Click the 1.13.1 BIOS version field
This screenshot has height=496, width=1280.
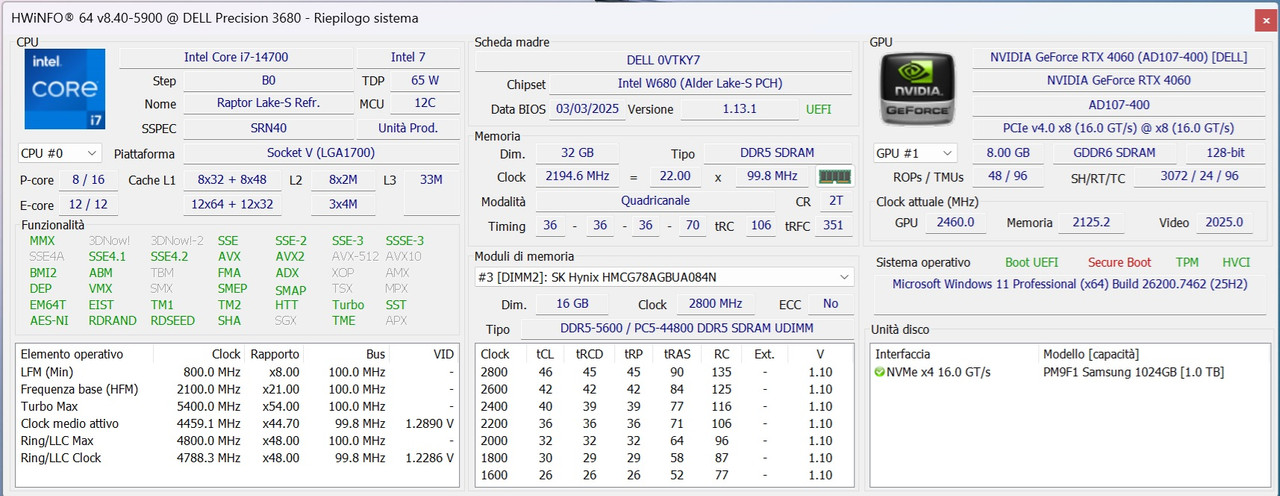[x=740, y=109]
